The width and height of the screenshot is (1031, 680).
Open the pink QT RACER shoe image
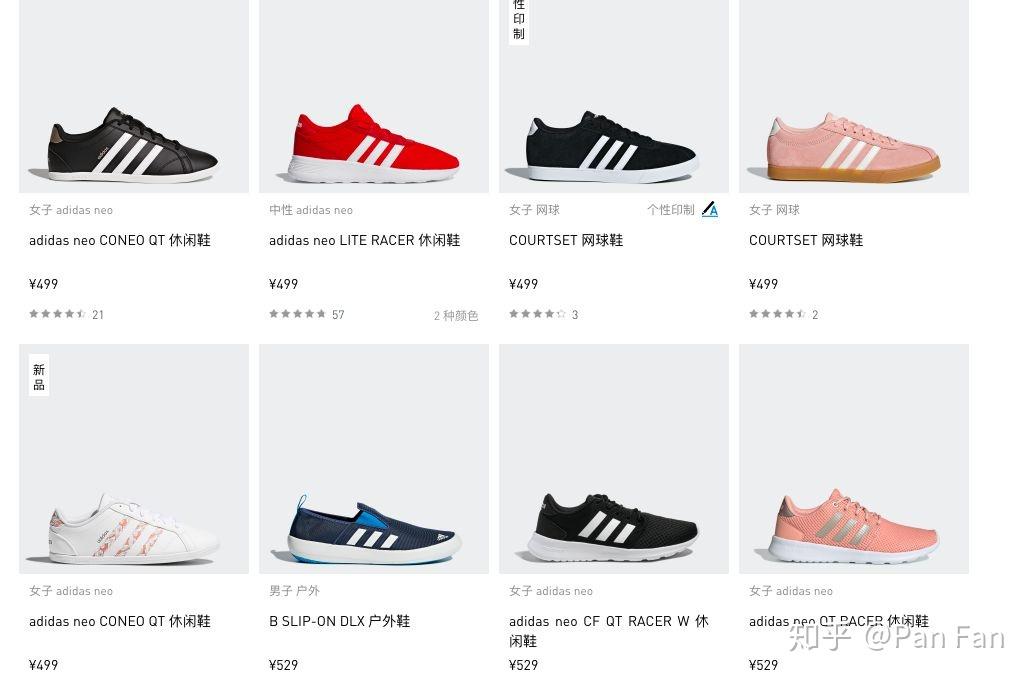point(854,459)
